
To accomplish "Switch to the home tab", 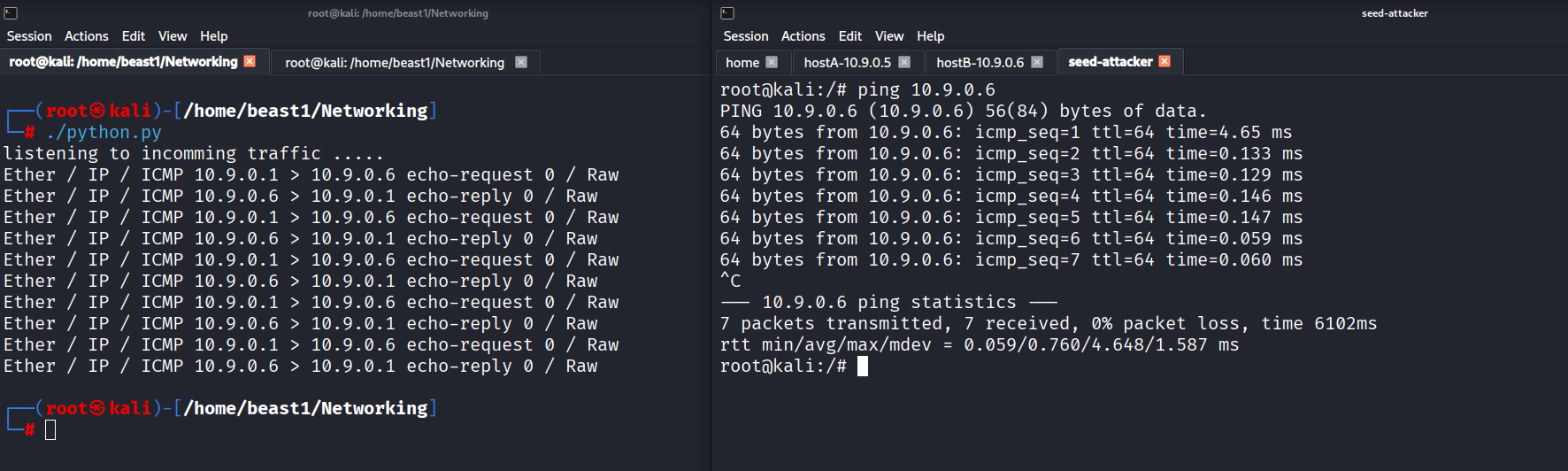I will 742,62.
